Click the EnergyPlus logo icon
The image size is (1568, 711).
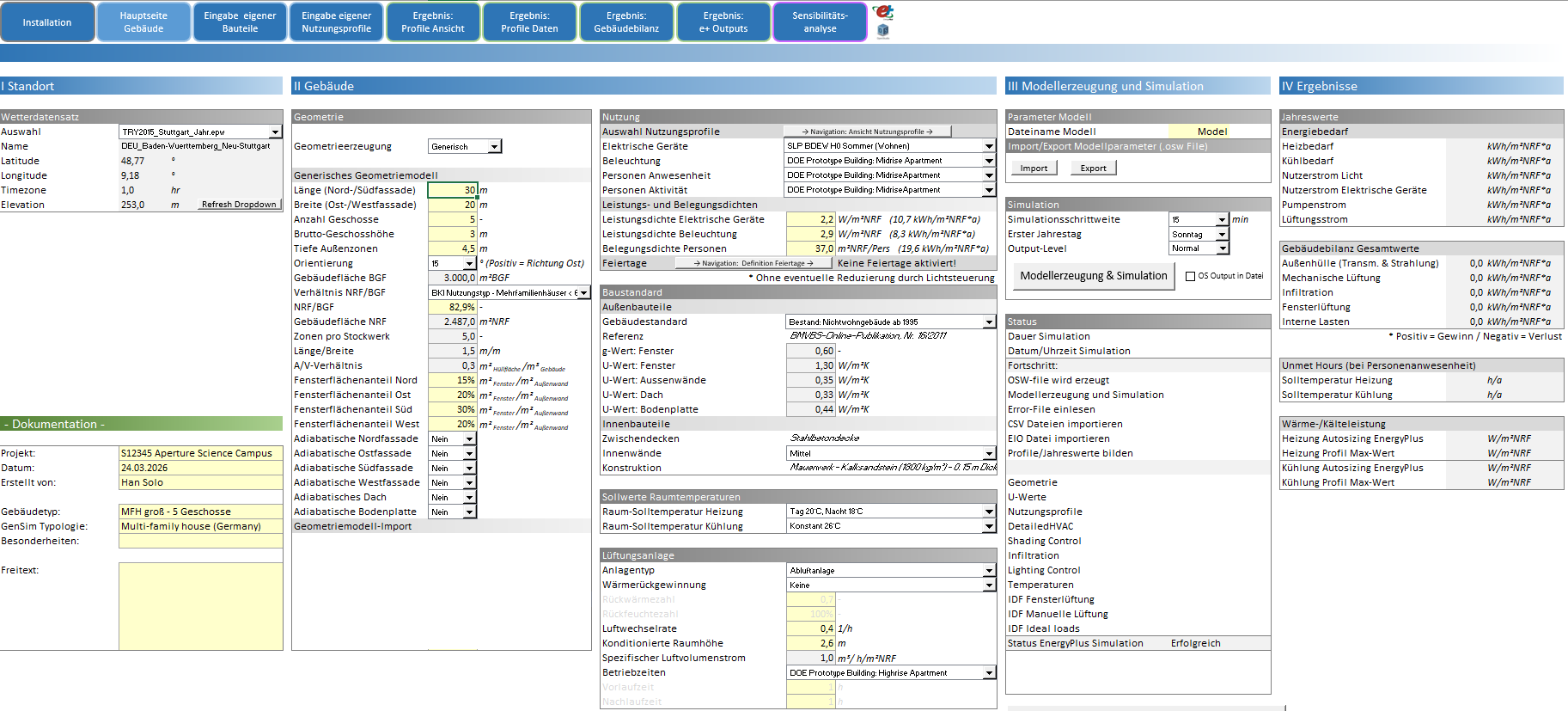[882, 12]
